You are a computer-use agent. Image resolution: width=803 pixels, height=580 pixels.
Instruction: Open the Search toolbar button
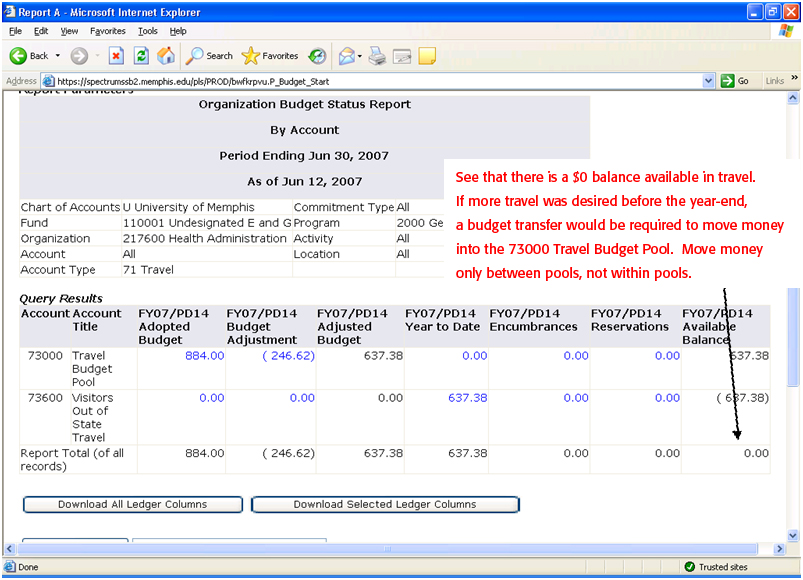(209, 56)
